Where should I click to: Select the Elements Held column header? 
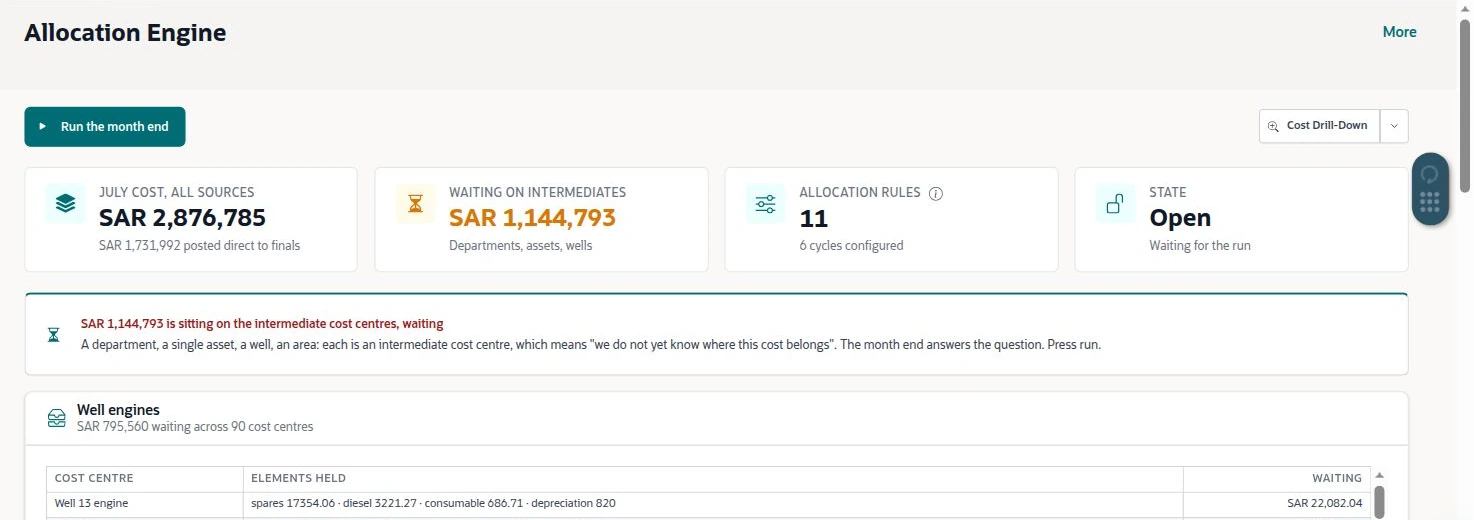tap(713, 478)
